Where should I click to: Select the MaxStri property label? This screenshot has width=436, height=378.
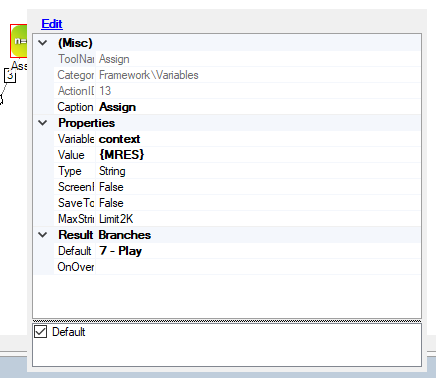75,219
